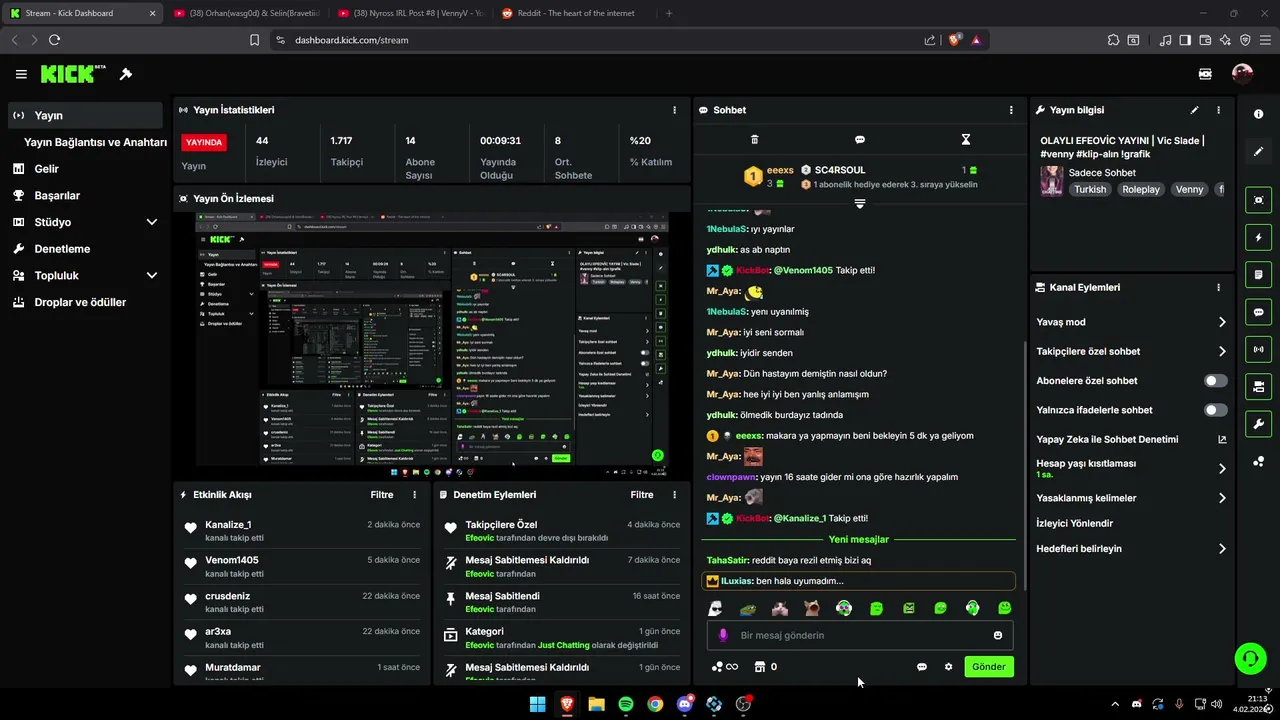Click the pencil icon in right sidebar
The image size is (1280, 720).
tap(1258, 152)
